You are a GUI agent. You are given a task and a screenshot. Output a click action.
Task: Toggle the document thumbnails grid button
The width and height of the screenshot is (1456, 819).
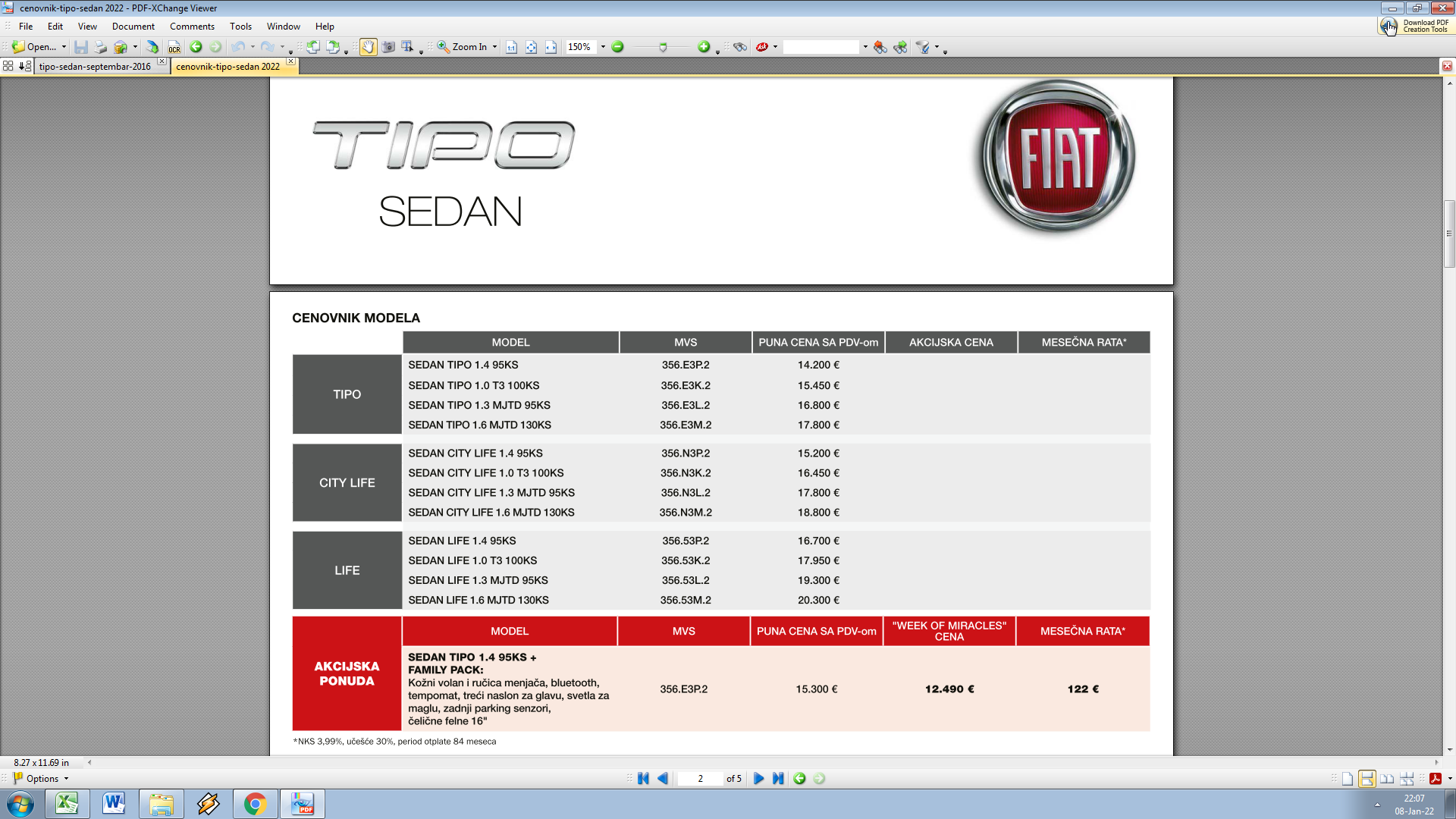coord(8,66)
